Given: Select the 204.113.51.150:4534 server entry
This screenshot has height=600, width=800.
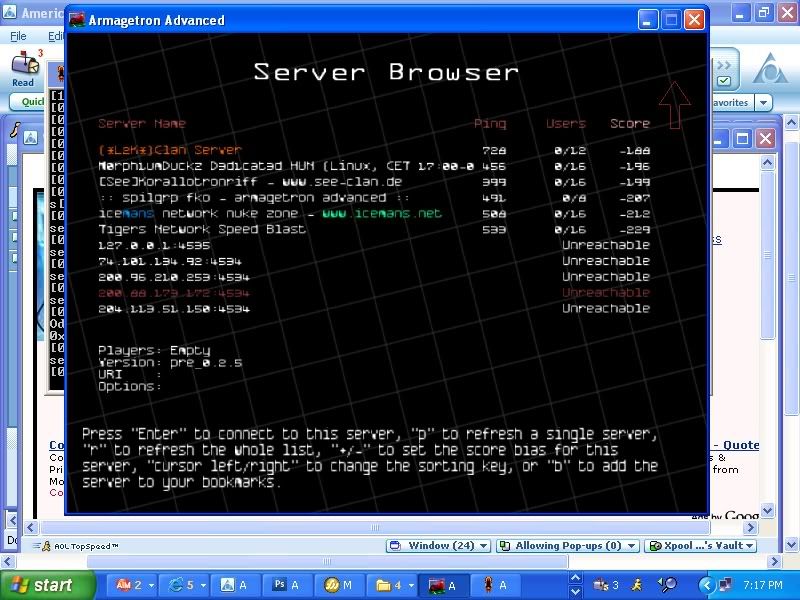Looking at the screenshot, I should (374, 309).
